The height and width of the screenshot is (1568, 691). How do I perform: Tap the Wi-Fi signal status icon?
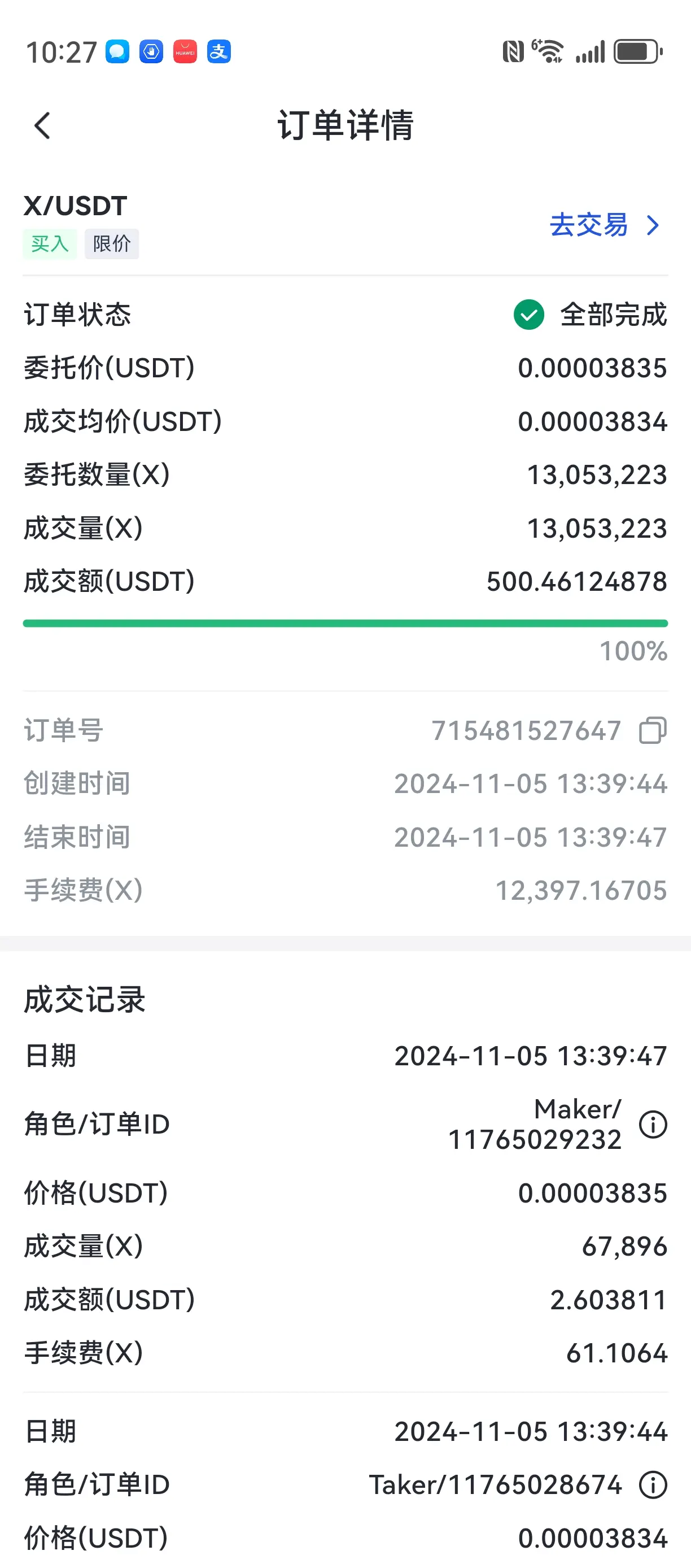[547, 52]
